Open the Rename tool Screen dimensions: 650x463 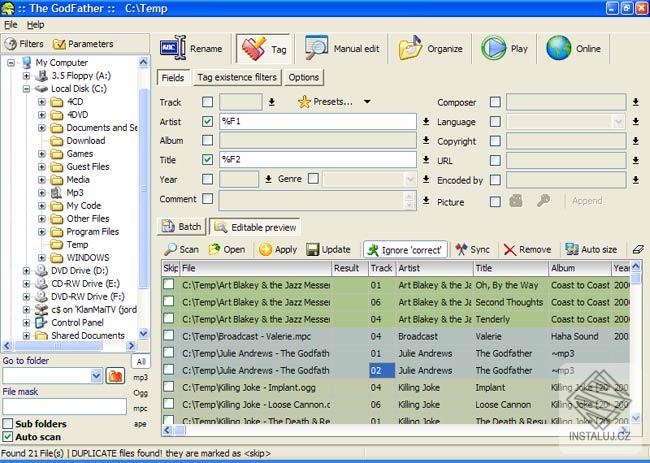192,48
